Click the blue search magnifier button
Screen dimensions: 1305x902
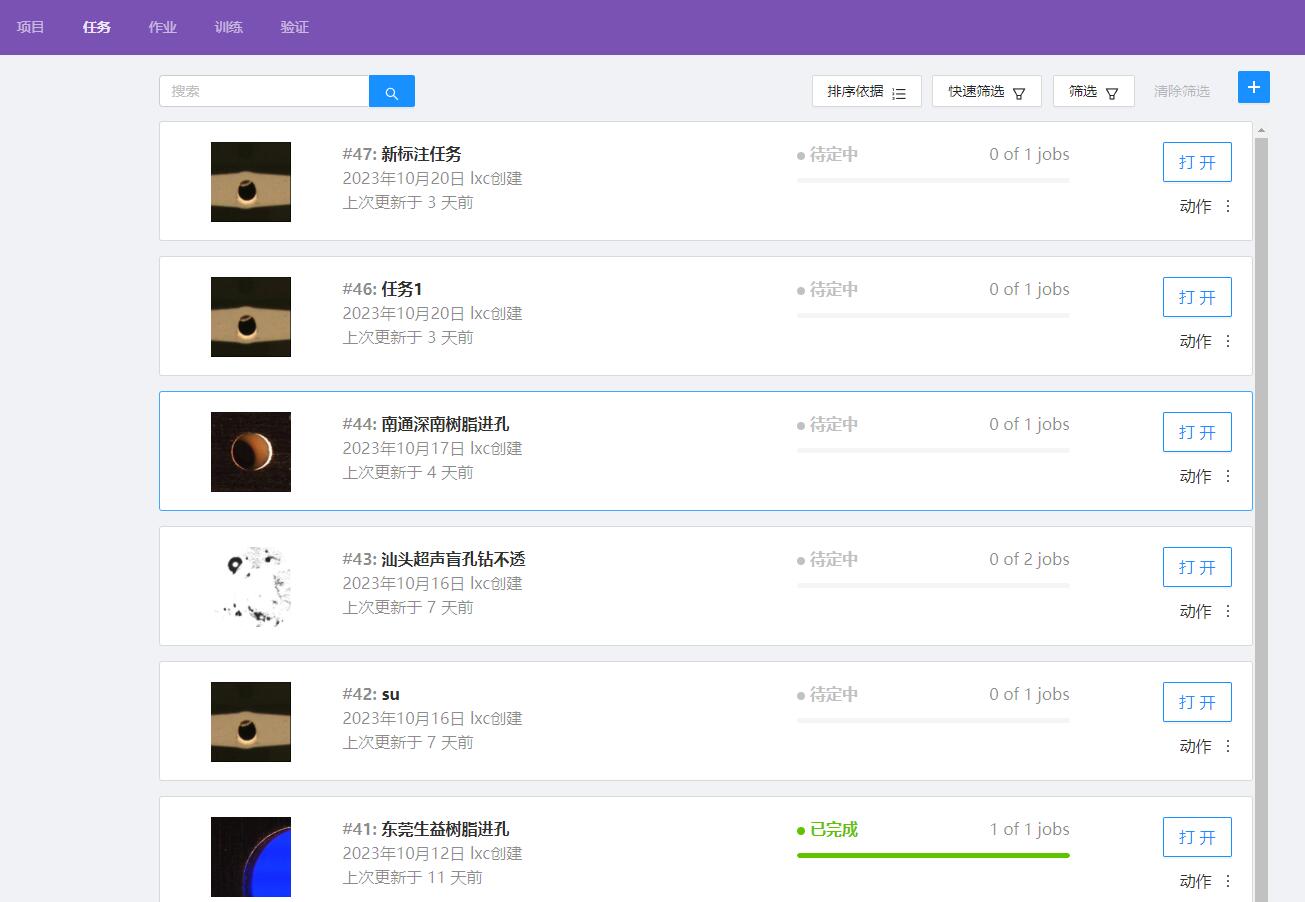coord(391,92)
